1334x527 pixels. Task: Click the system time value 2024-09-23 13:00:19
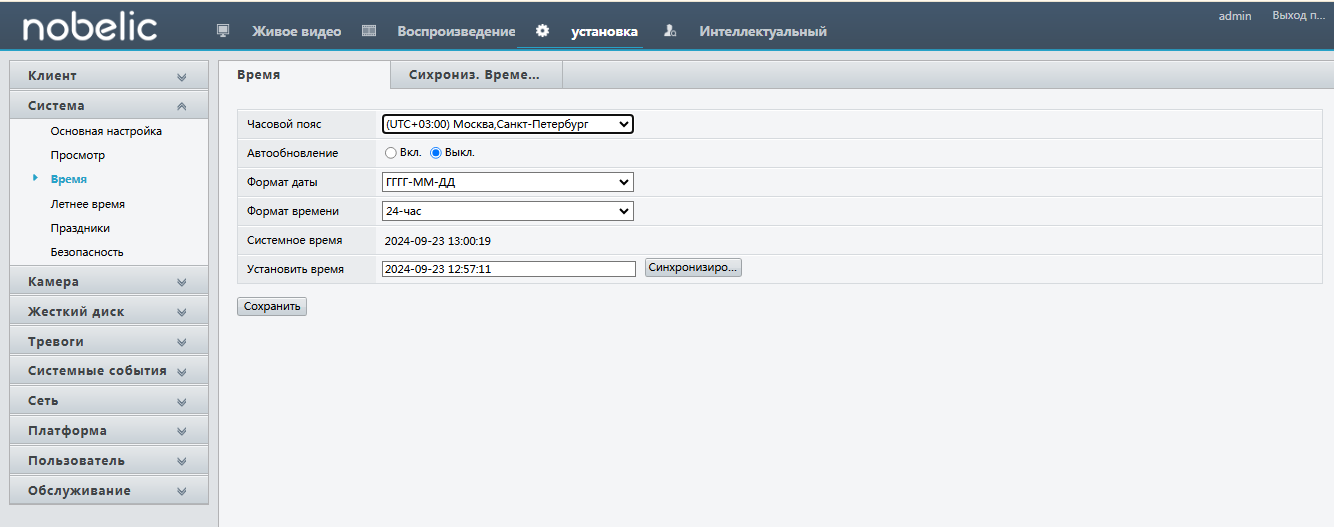click(438, 241)
